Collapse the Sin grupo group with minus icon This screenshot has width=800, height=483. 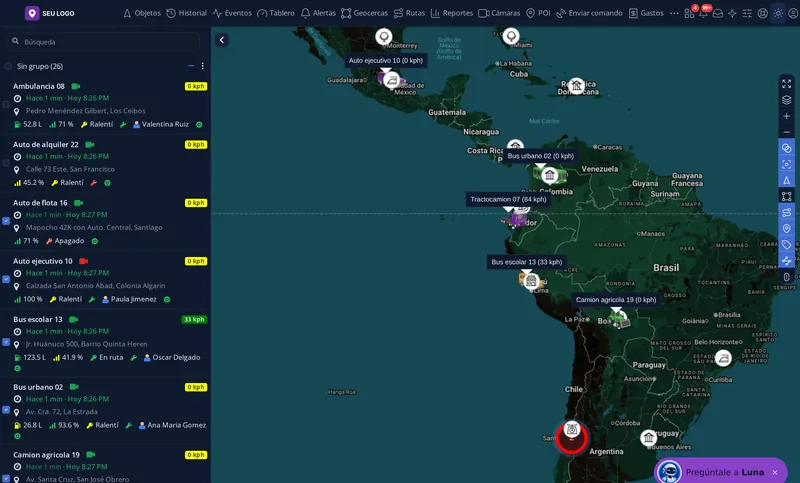click(x=191, y=66)
